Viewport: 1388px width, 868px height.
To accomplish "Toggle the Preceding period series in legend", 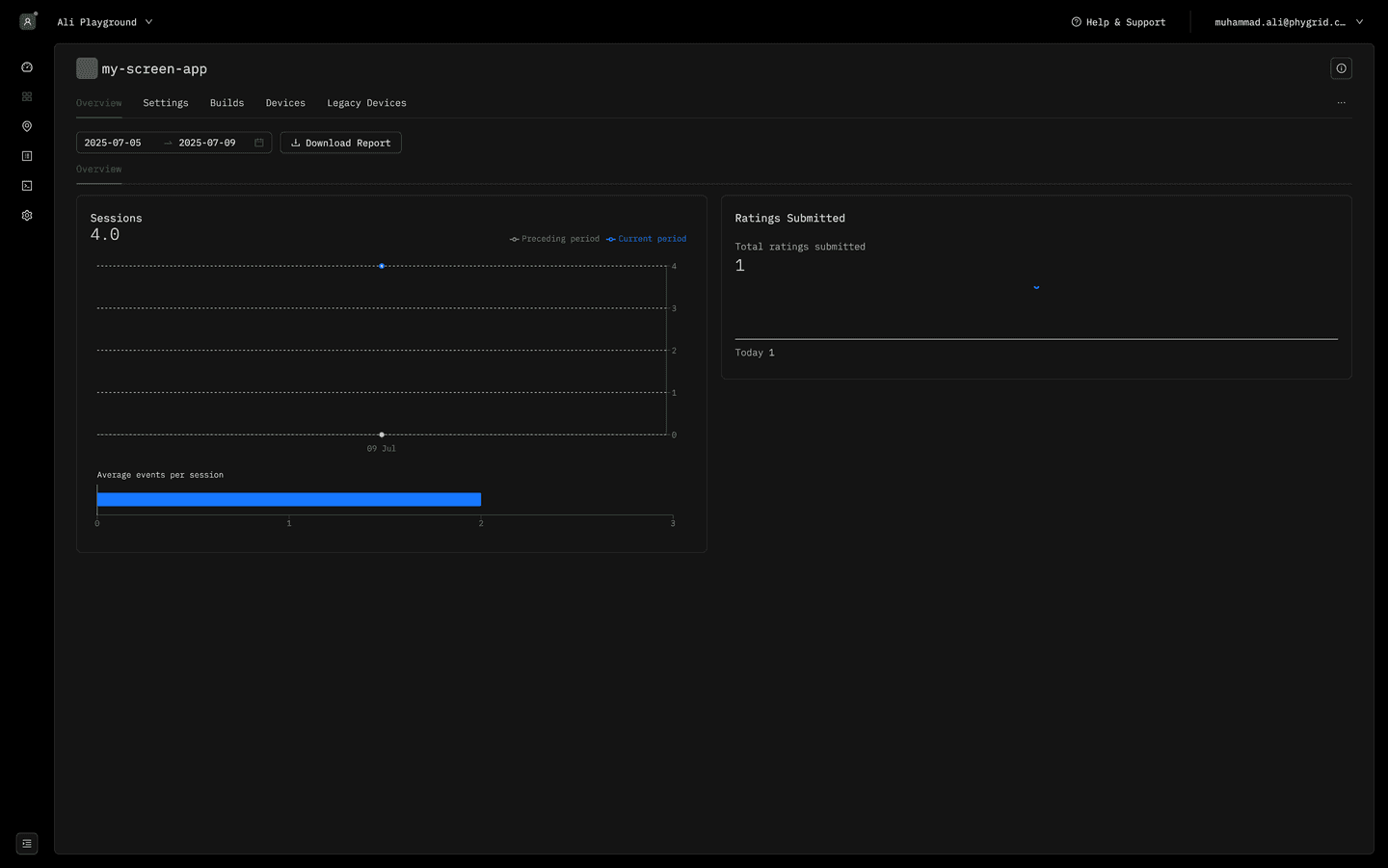I will [554, 238].
